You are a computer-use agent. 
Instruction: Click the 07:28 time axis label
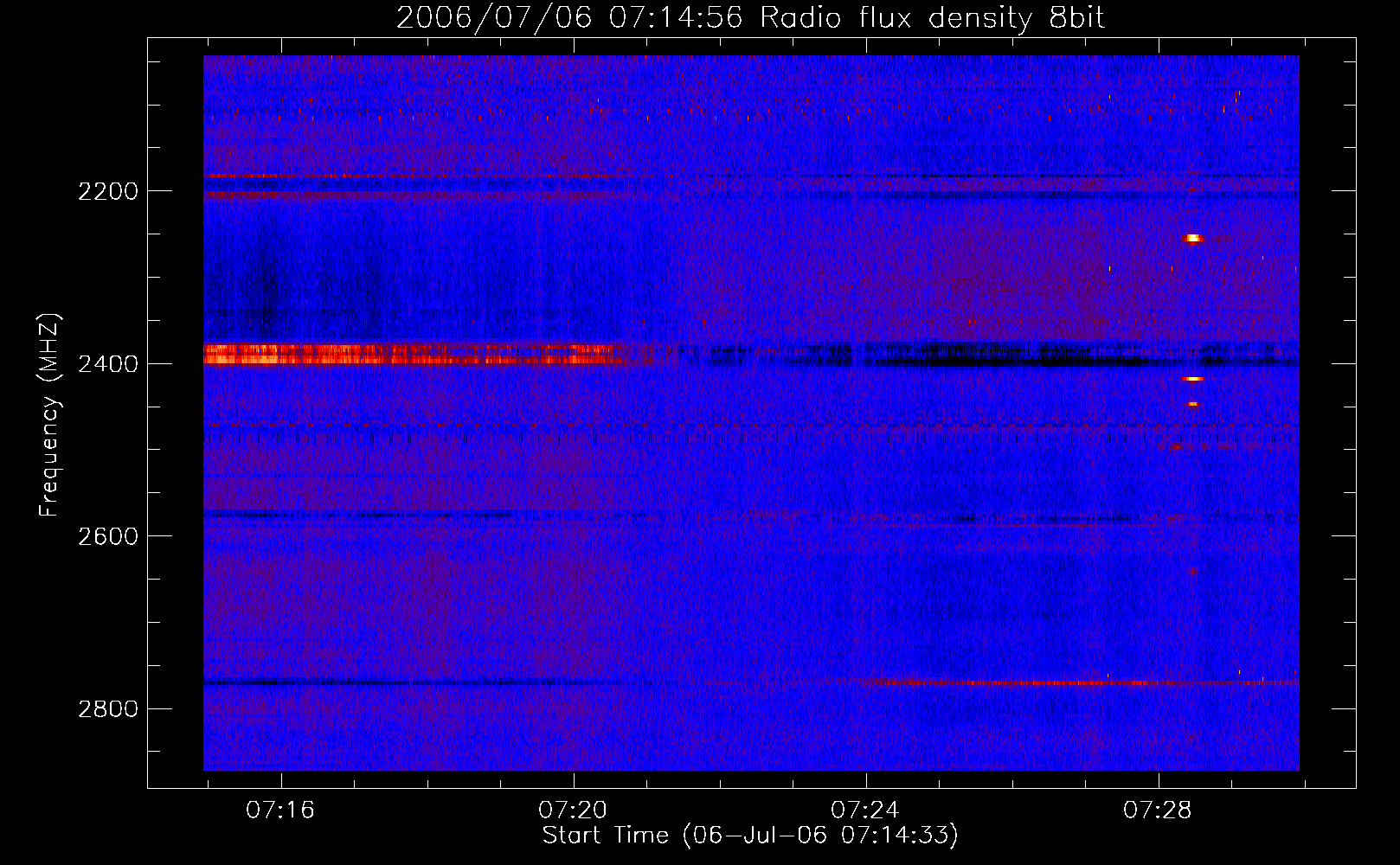1158,811
